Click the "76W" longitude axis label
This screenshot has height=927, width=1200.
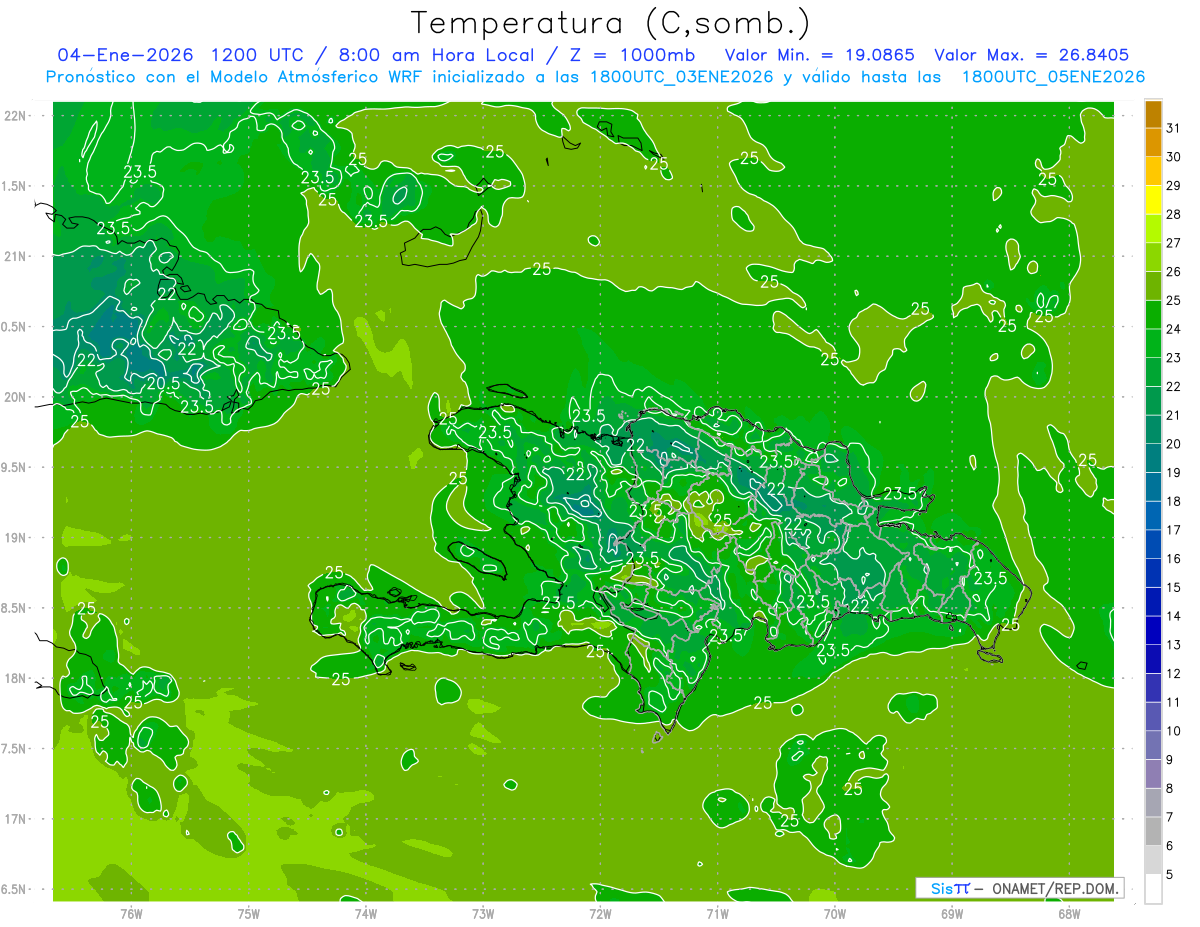[131, 914]
